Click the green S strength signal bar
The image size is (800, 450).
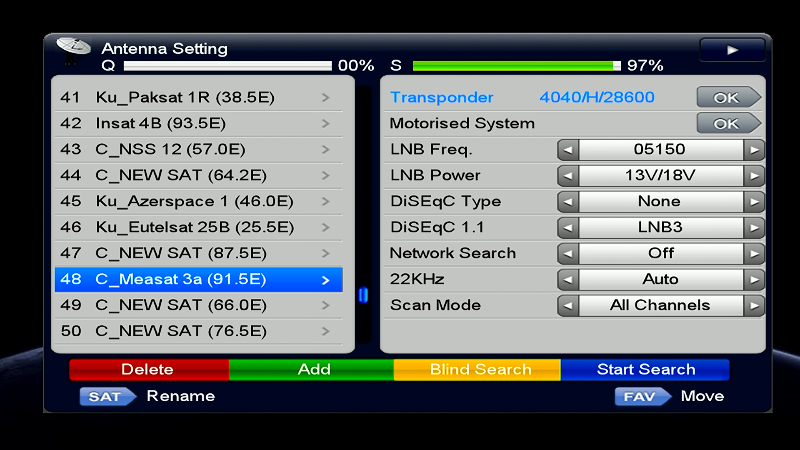(x=516, y=66)
